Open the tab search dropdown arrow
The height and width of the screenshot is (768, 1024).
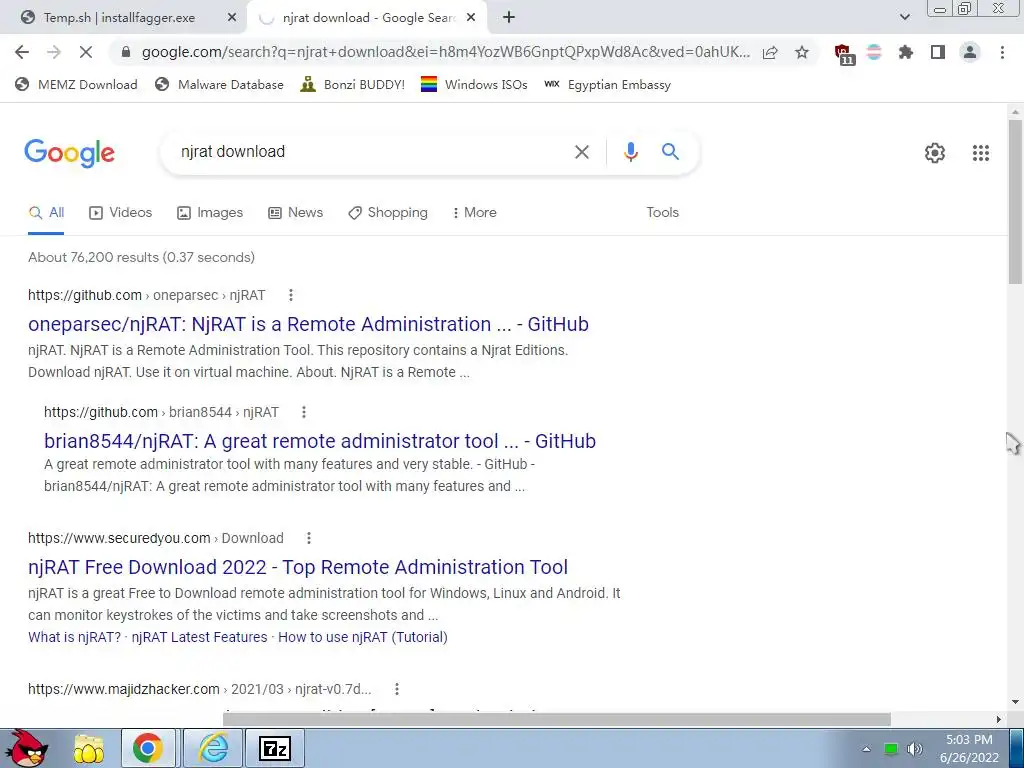point(904,18)
